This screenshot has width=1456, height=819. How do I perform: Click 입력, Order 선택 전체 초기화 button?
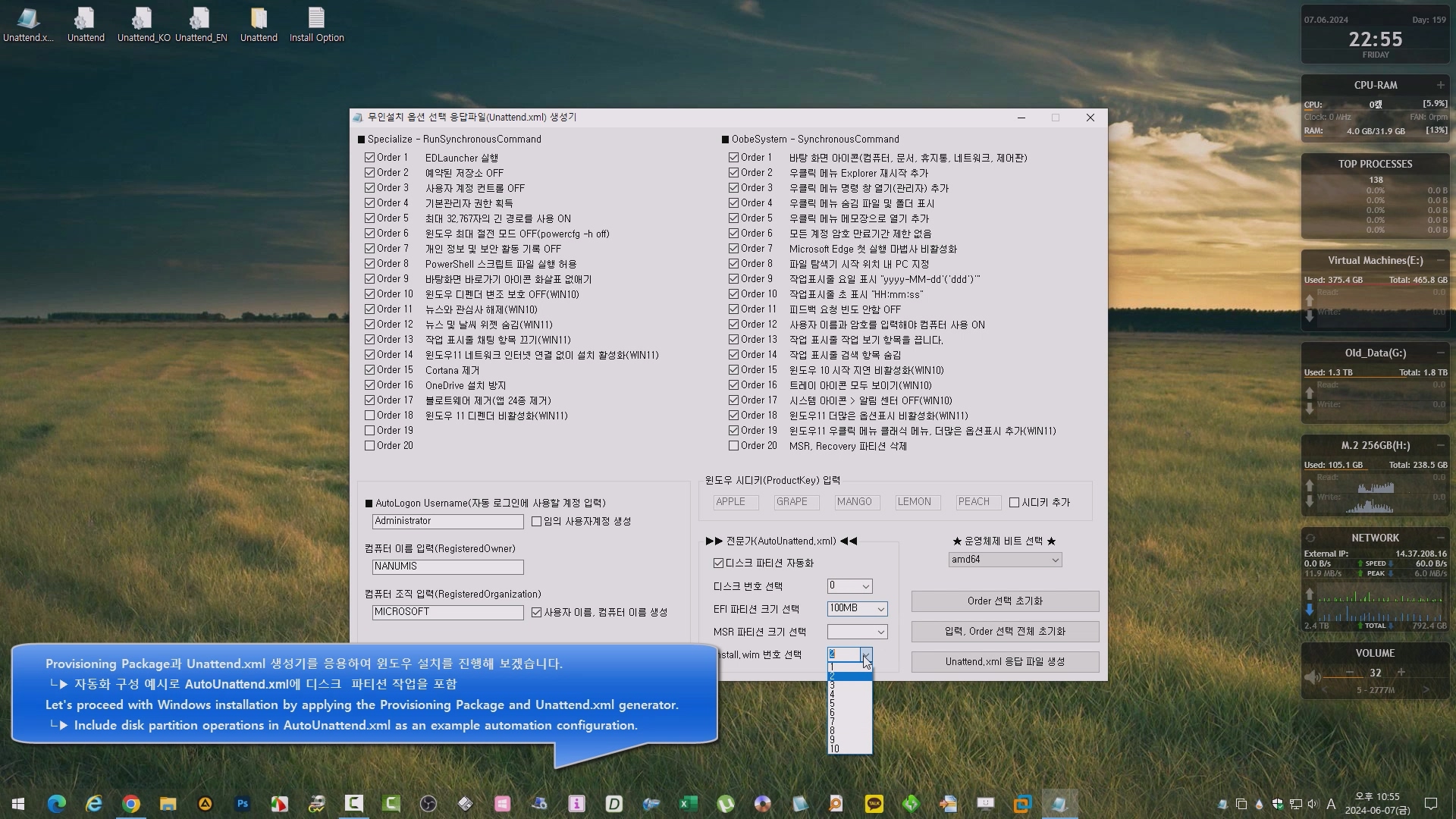[1005, 632]
